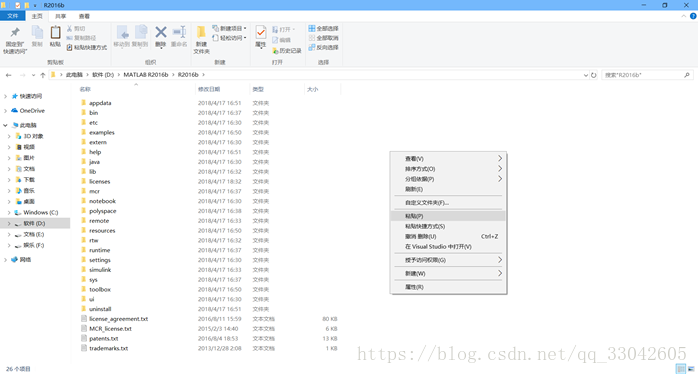This screenshot has height=374, width=698.
Task: Click the 粘贴 clipboard icon in ribbon
Action: coord(55,33)
